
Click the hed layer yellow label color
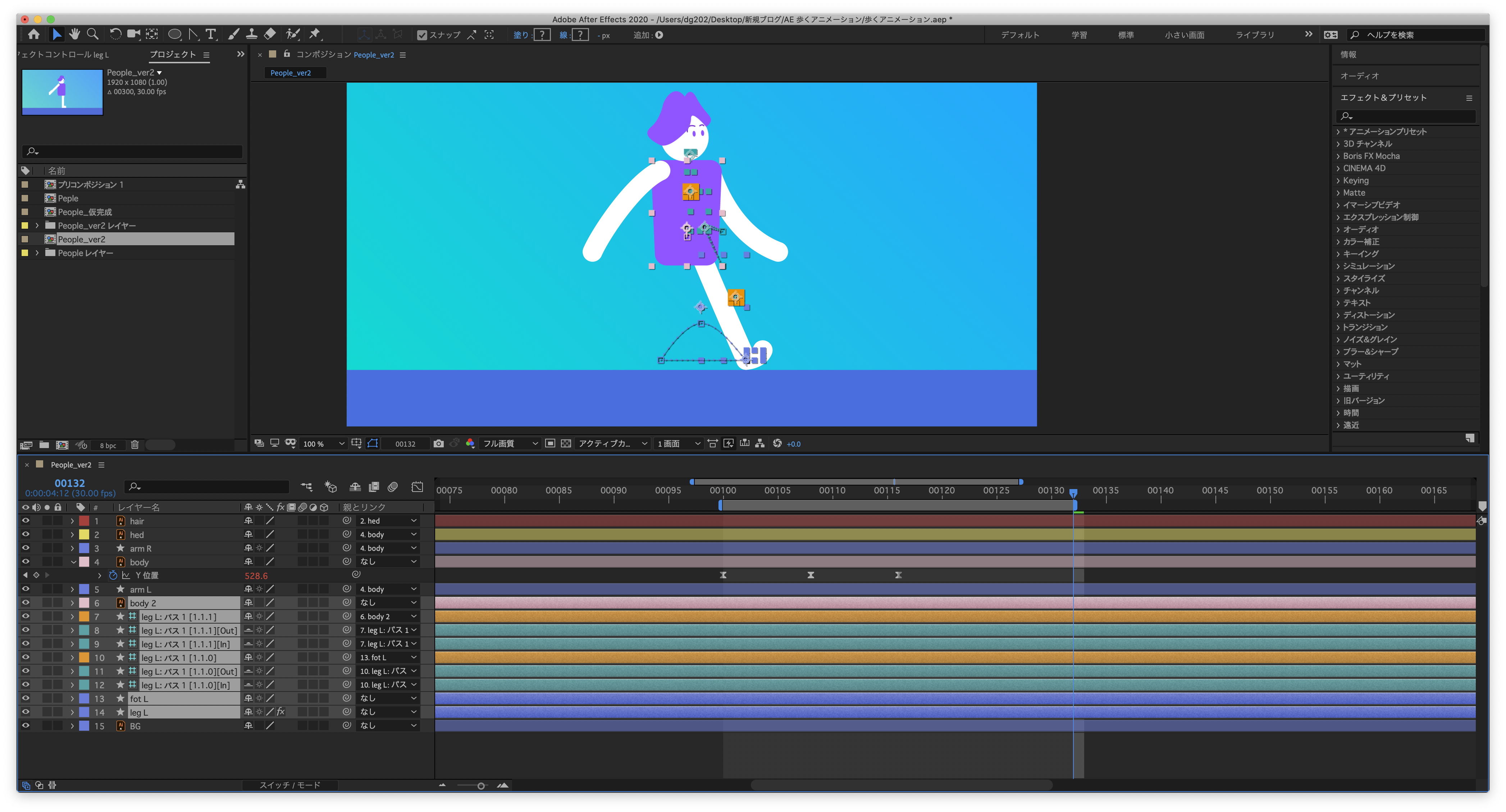click(84, 534)
